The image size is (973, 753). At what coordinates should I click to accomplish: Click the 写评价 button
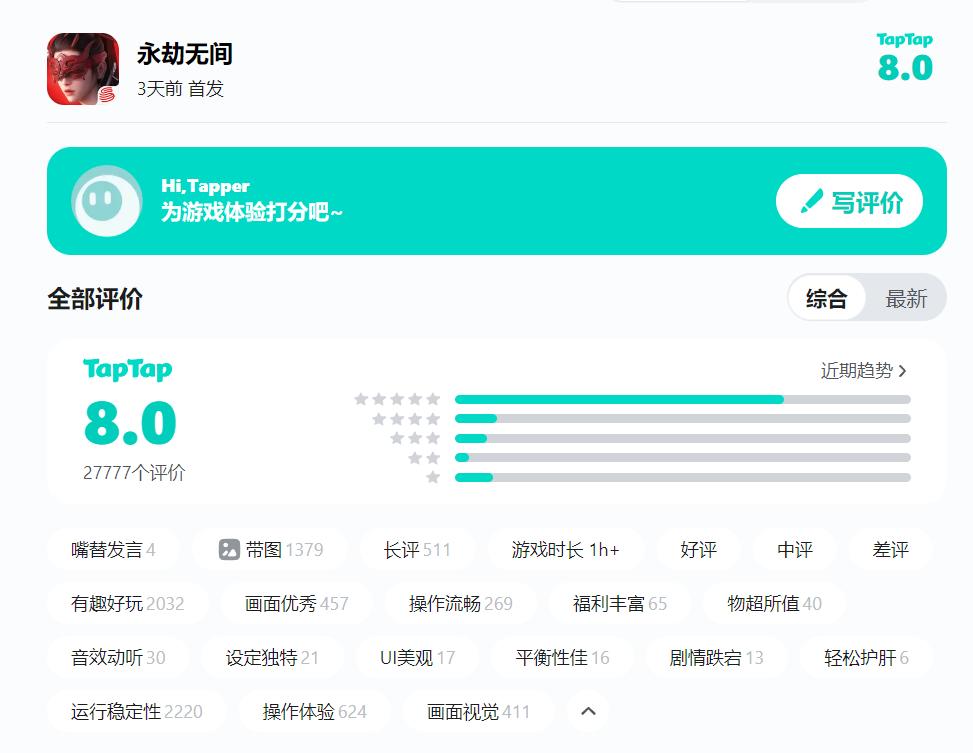click(849, 202)
